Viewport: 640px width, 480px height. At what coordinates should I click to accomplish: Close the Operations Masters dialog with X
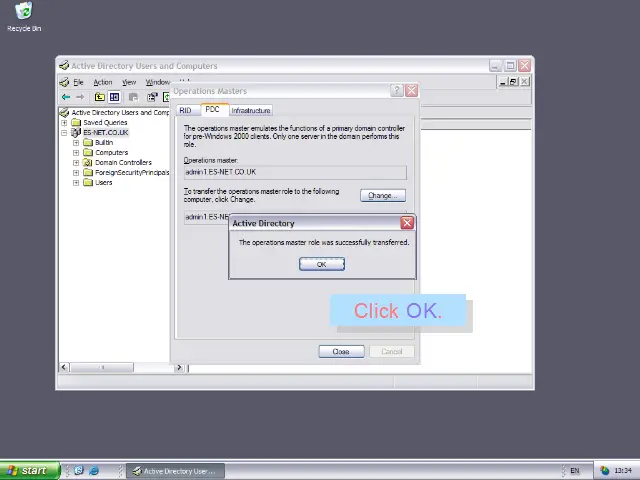[411, 90]
